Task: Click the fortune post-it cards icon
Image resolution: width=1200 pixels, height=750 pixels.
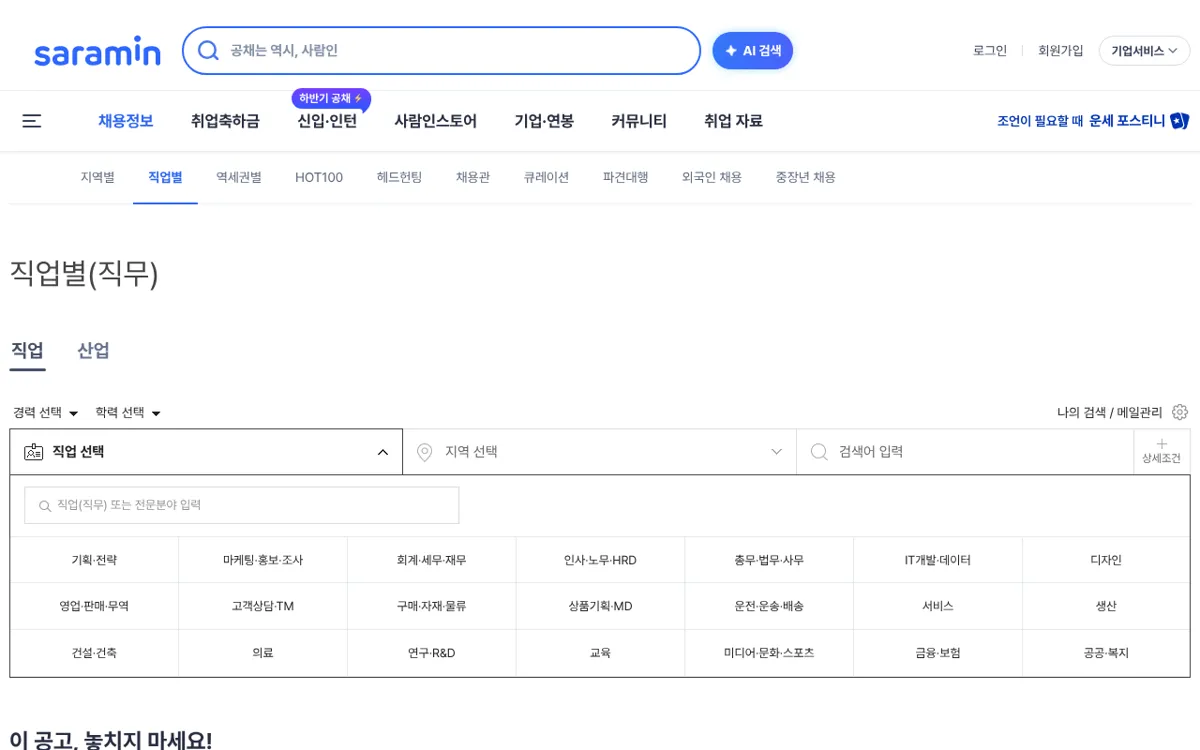Action: pyautogui.click(x=1179, y=121)
